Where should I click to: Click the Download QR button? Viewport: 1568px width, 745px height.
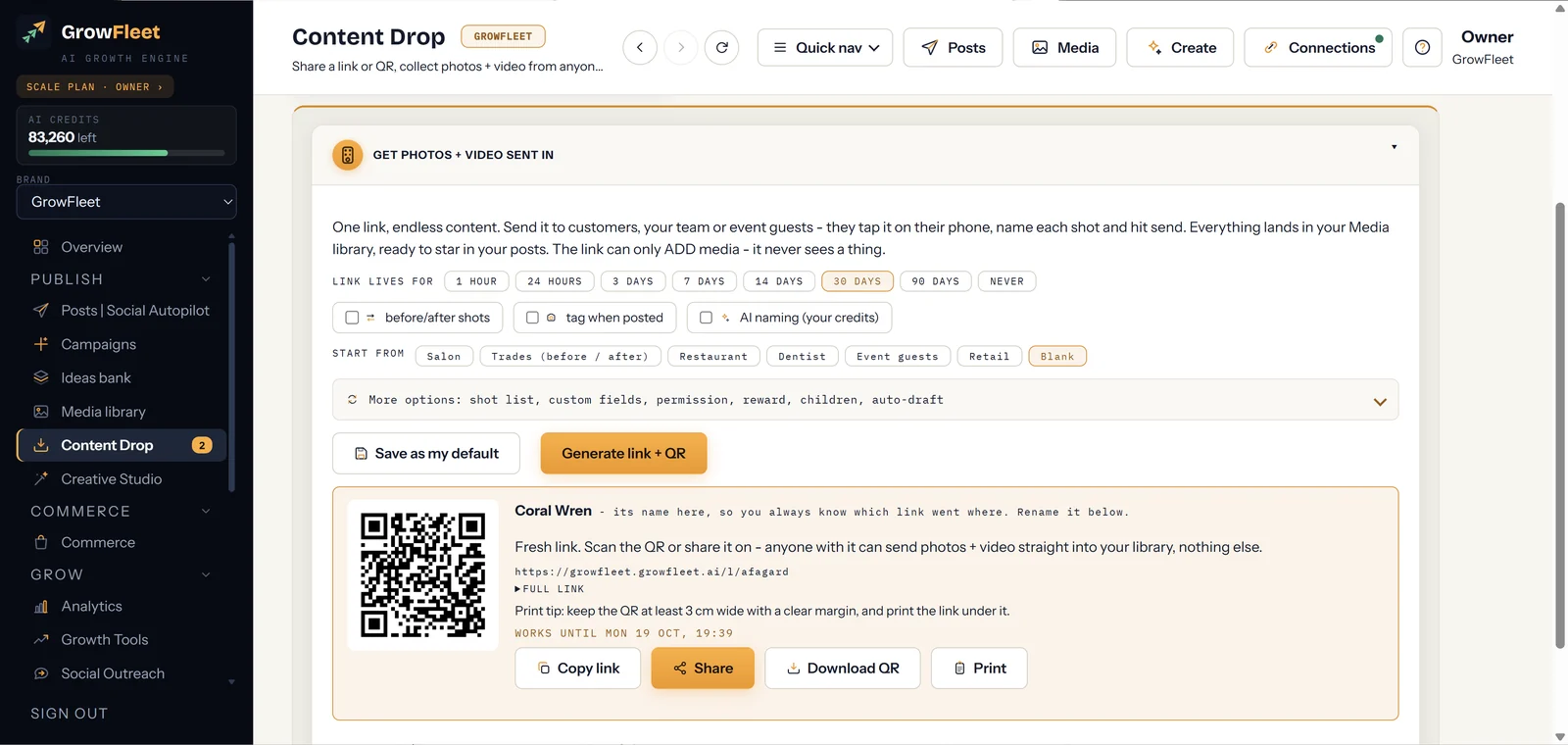coord(843,669)
